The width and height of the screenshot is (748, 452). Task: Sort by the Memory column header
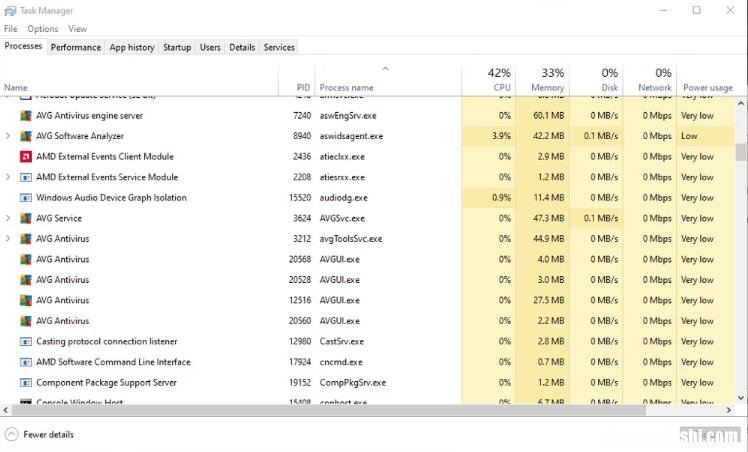coord(542,80)
